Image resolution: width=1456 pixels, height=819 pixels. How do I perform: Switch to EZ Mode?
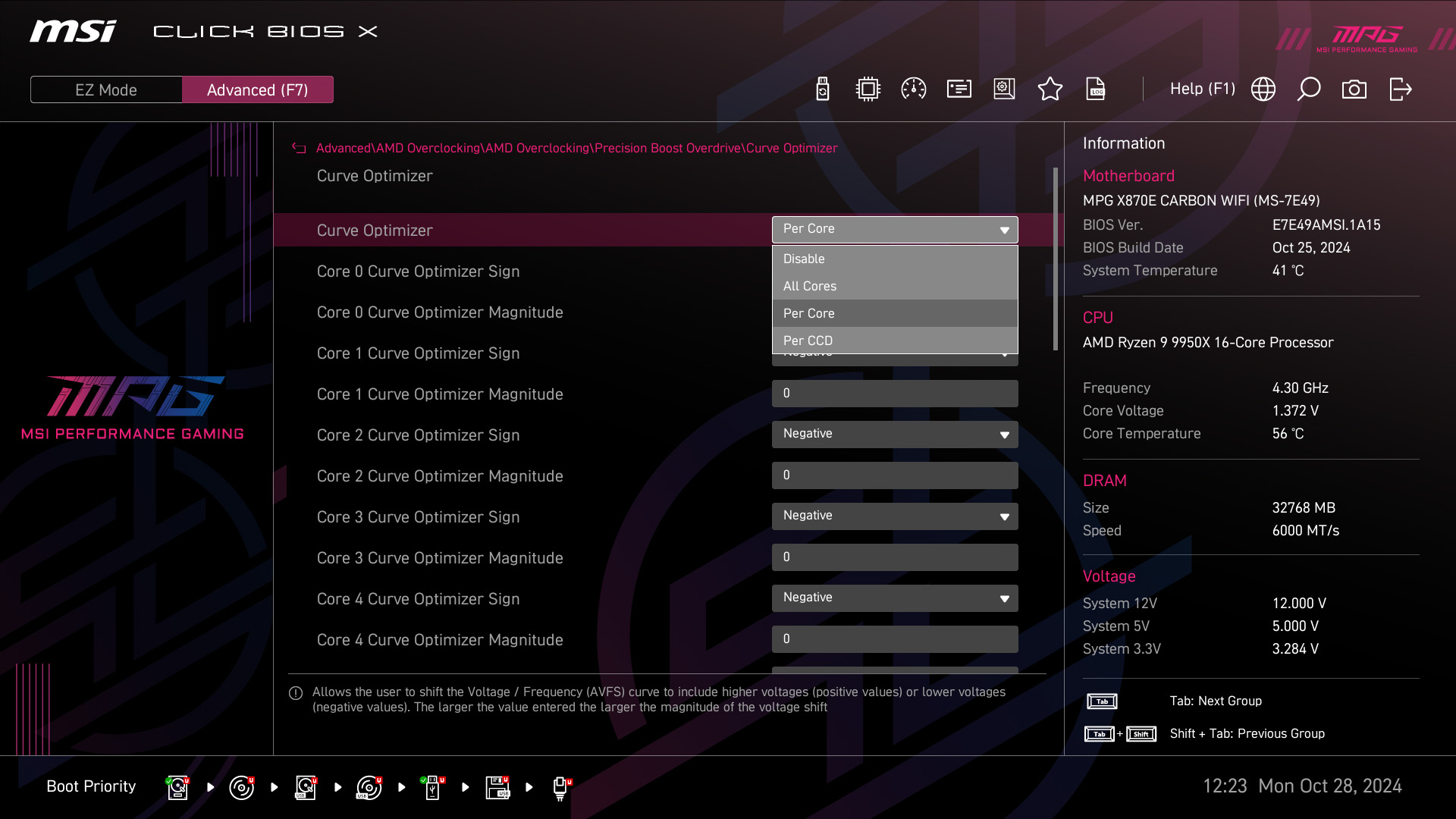106,89
